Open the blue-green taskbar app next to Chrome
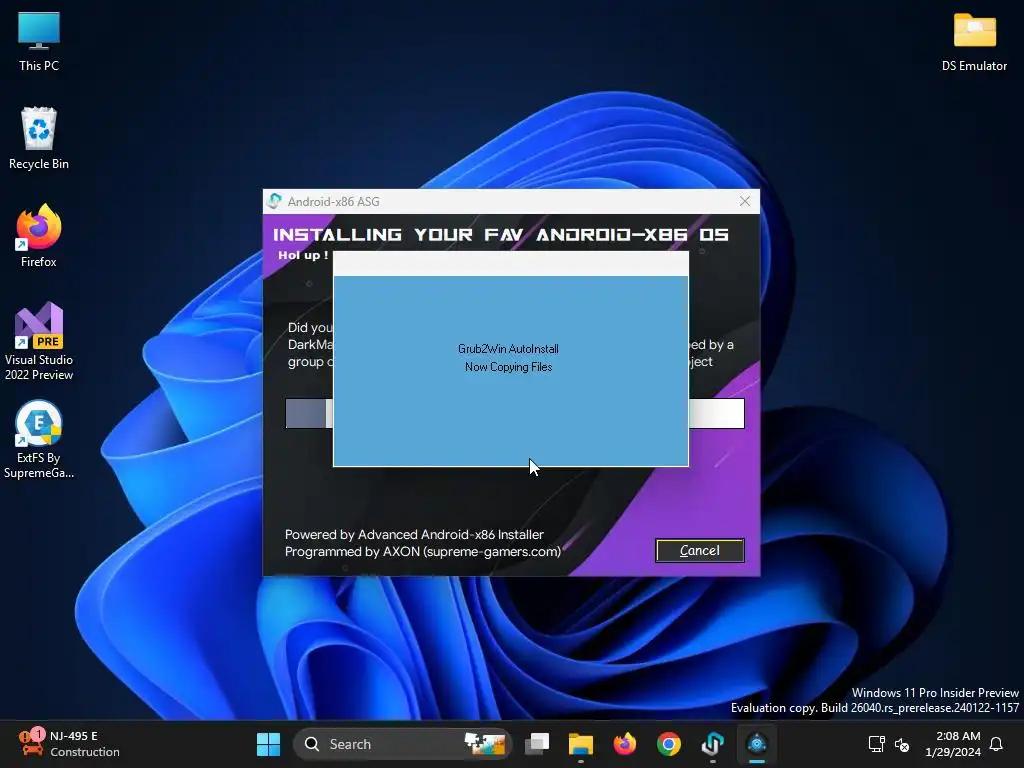The width and height of the screenshot is (1024, 768). [712, 744]
